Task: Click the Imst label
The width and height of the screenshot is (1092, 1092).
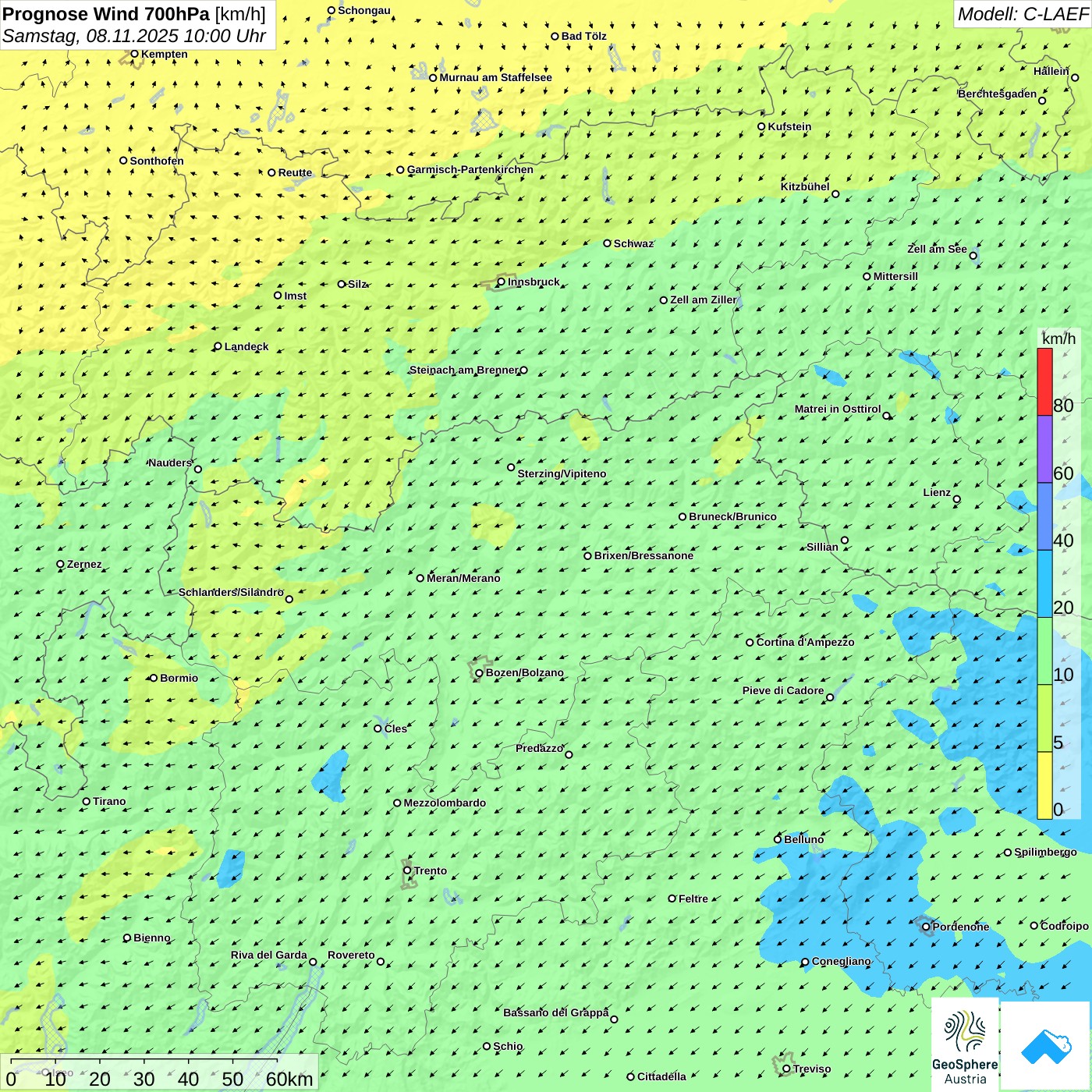Action: pos(295,296)
